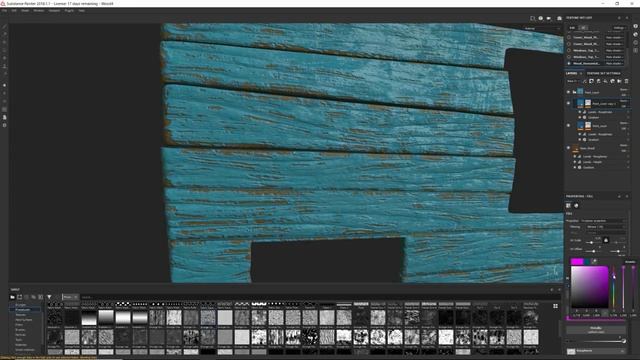Image resolution: width=640 pixels, height=360 pixels.
Task: Toggle visibility of Paint_Layer fill layer
Action: pos(568,126)
